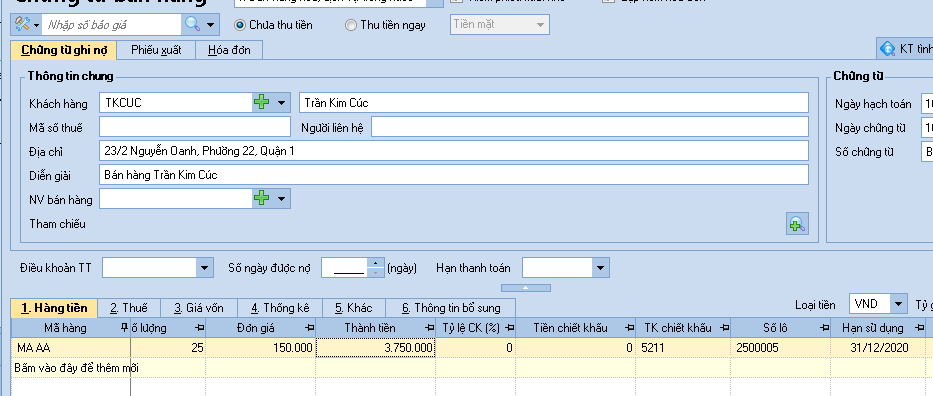The height and width of the screenshot is (396, 933).
Task: Open the 3. Giá vốn tab
Action: click(x=199, y=308)
